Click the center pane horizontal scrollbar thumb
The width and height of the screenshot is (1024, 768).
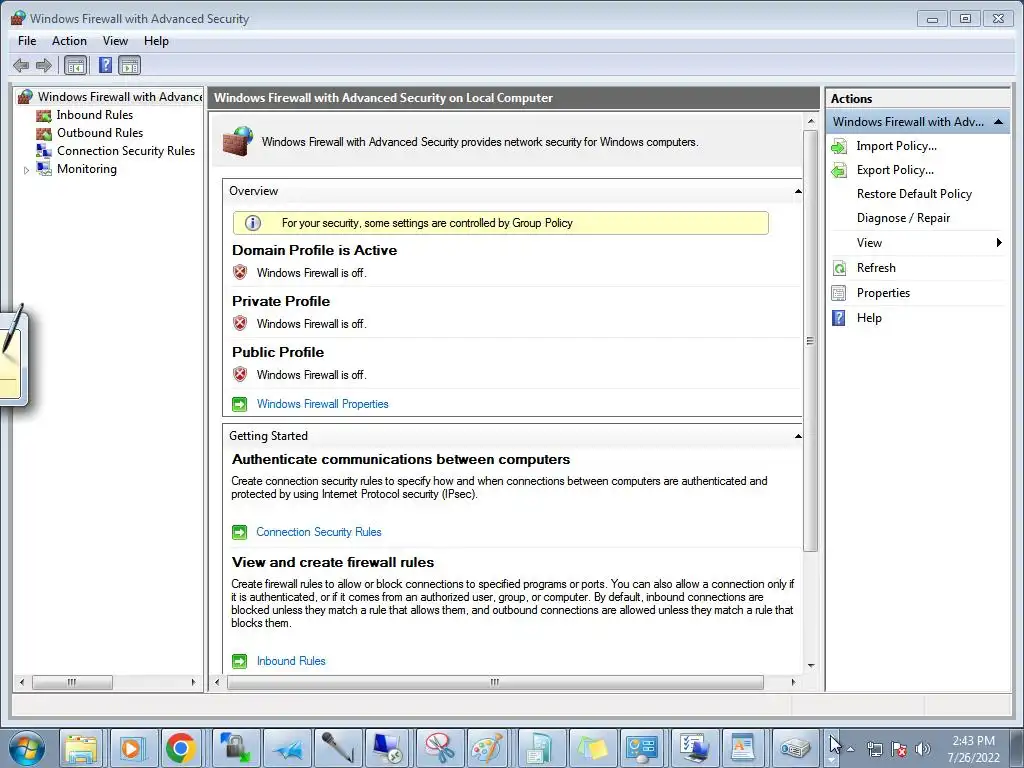(495, 682)
